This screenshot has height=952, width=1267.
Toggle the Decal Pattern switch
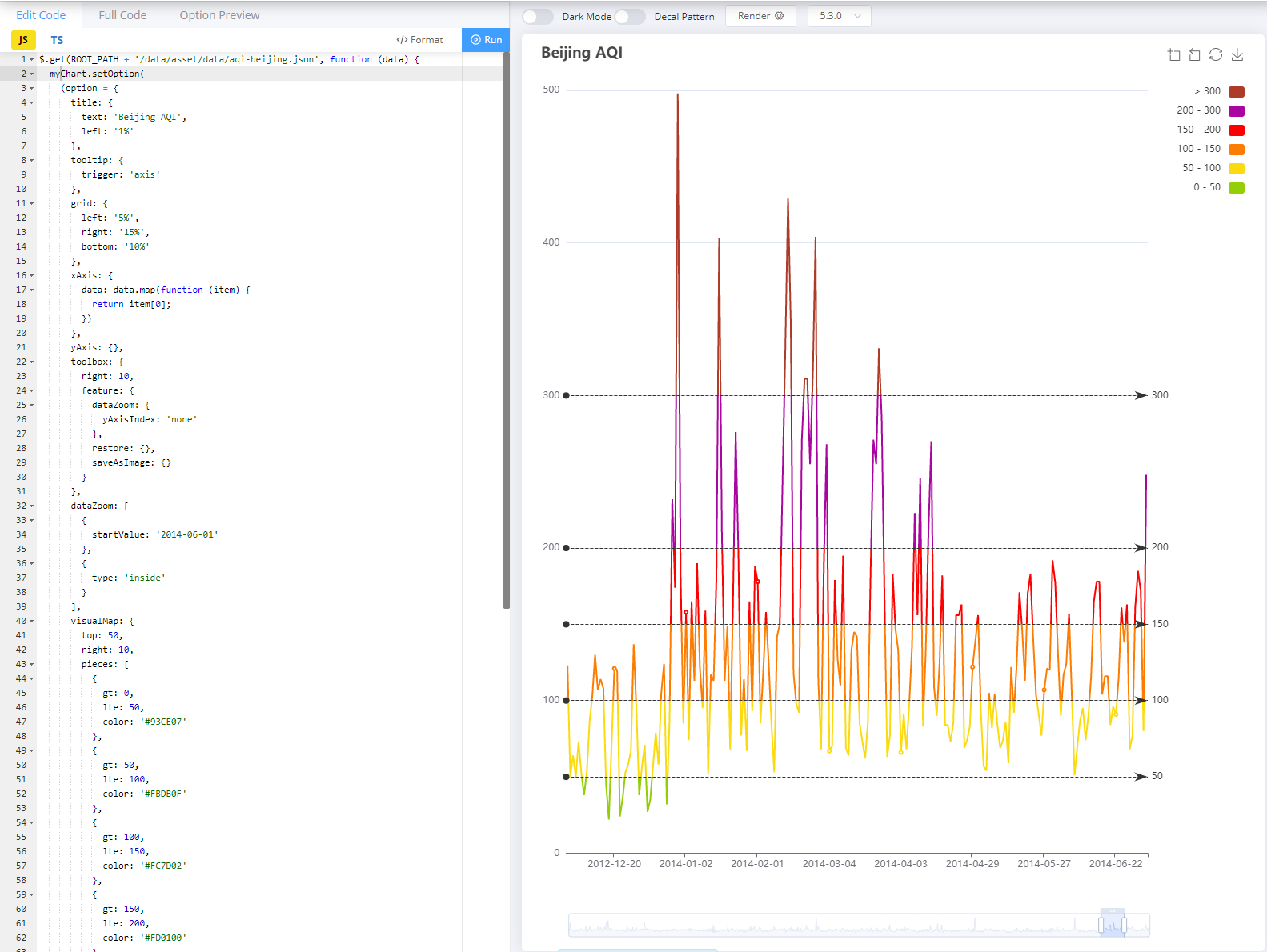point(630,16)
